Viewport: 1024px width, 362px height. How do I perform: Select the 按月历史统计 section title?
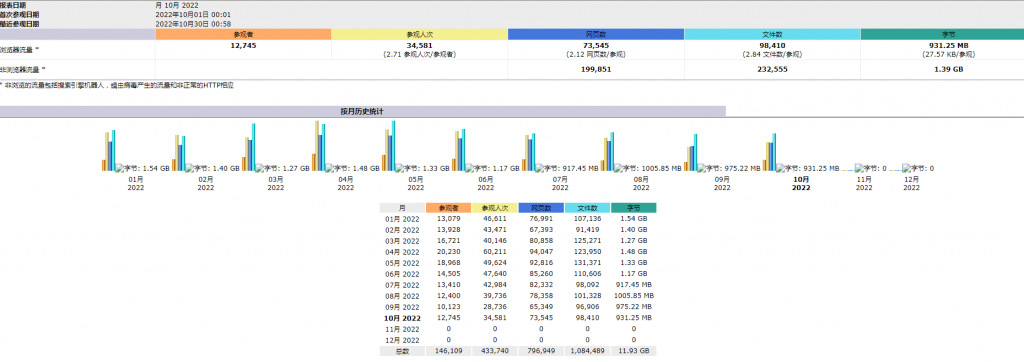362,112
